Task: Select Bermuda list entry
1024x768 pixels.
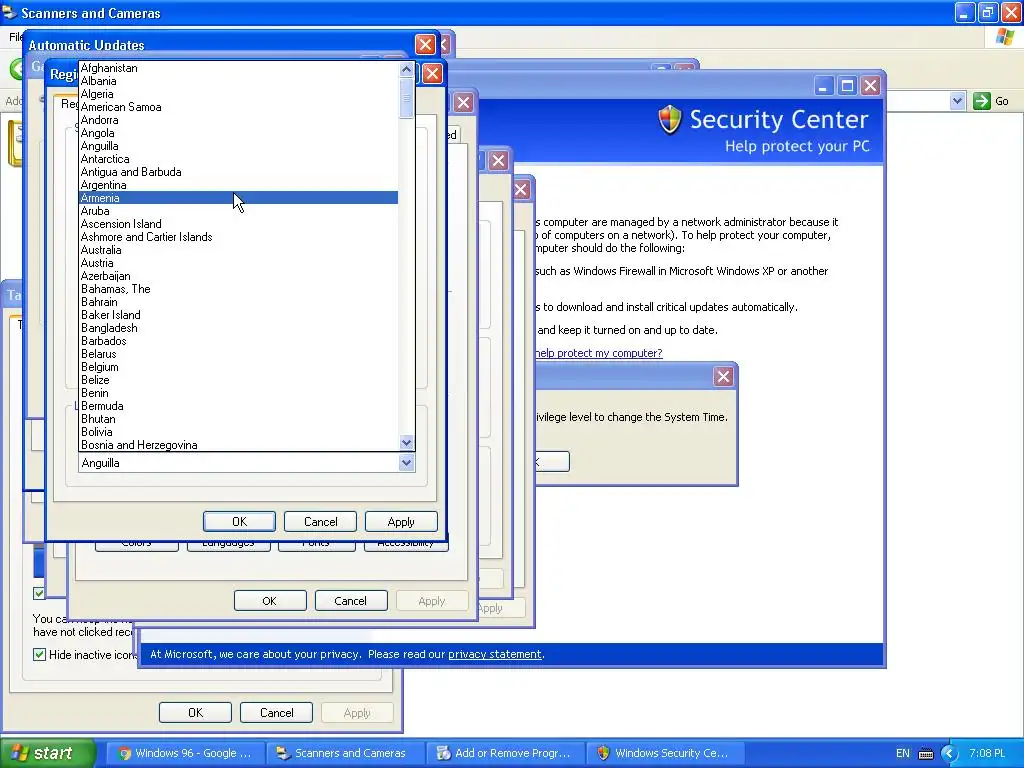Action: point(238,406)
